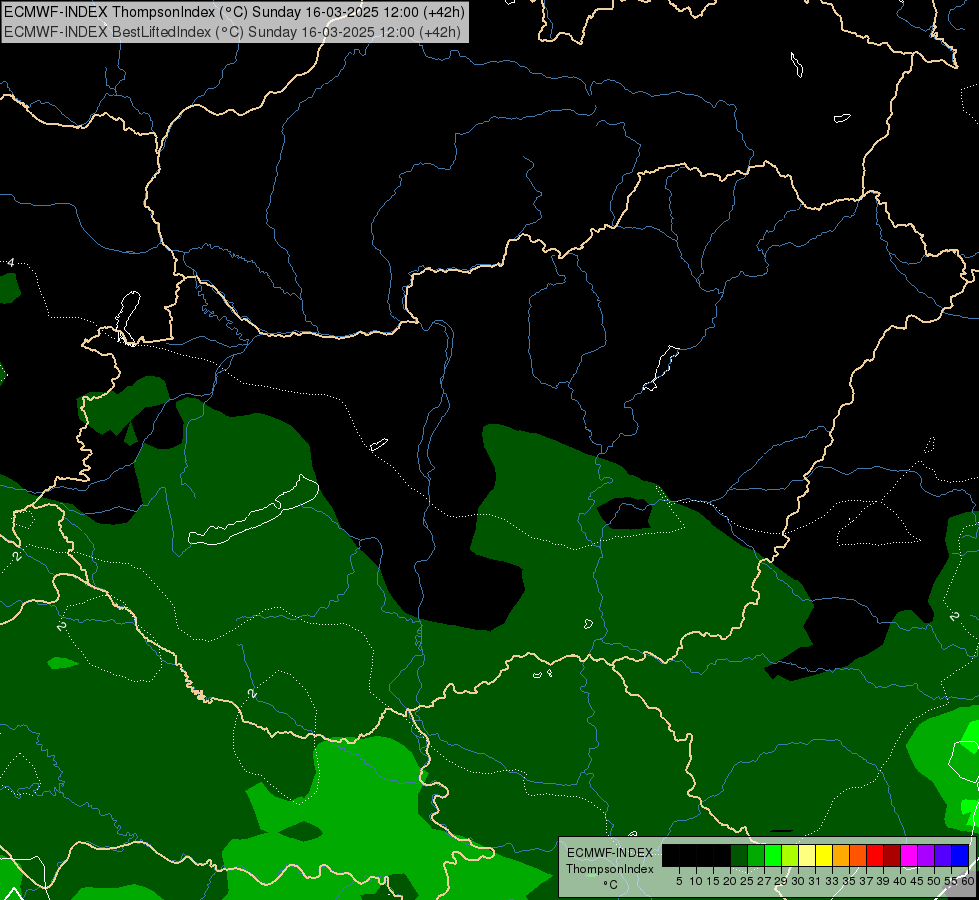Click the orange 33–35 legend swatch

pos(841,855)
